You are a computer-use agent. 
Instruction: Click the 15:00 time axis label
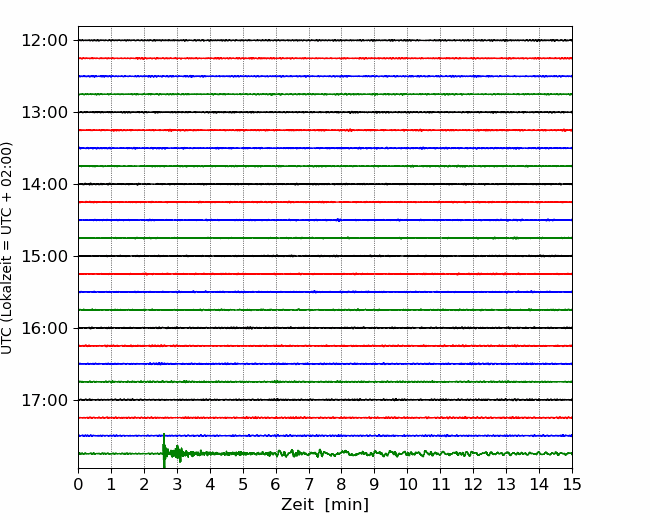pos(44,256)
